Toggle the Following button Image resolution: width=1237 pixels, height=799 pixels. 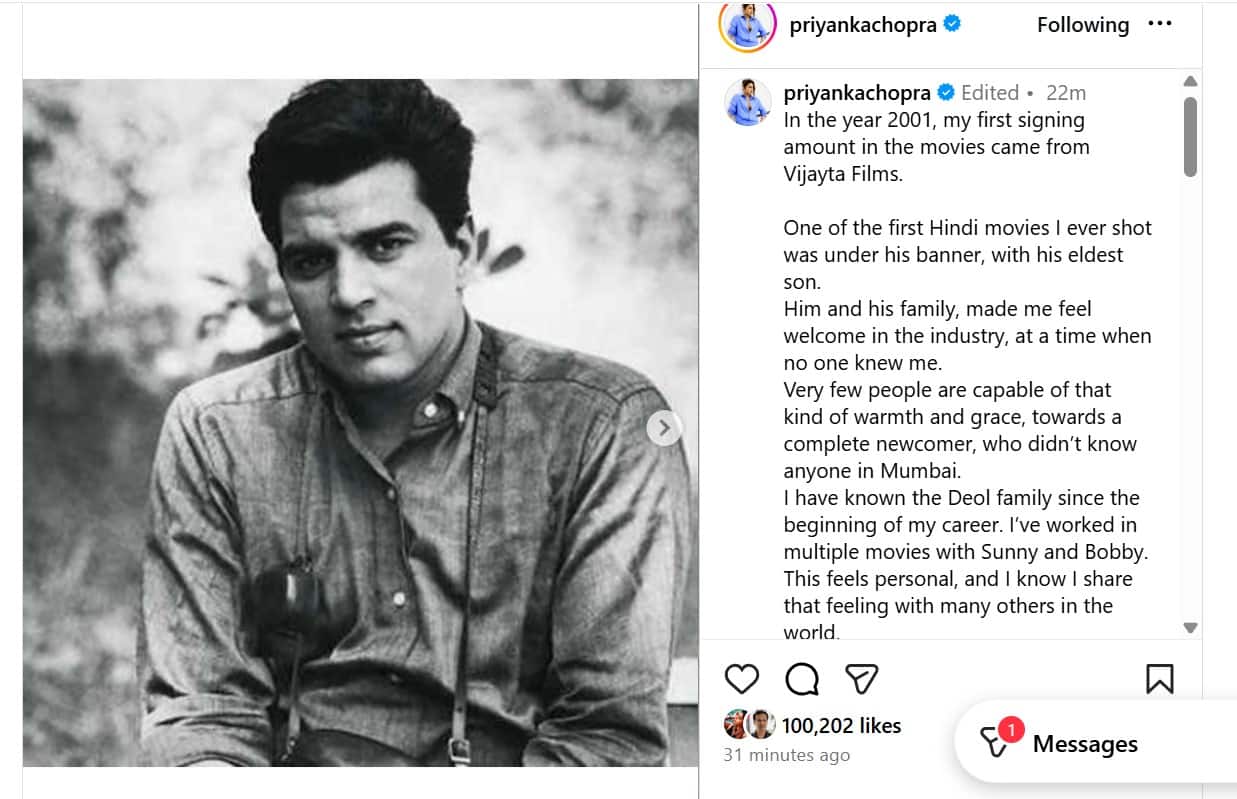pyautogui.click(x=1082, y=25)
